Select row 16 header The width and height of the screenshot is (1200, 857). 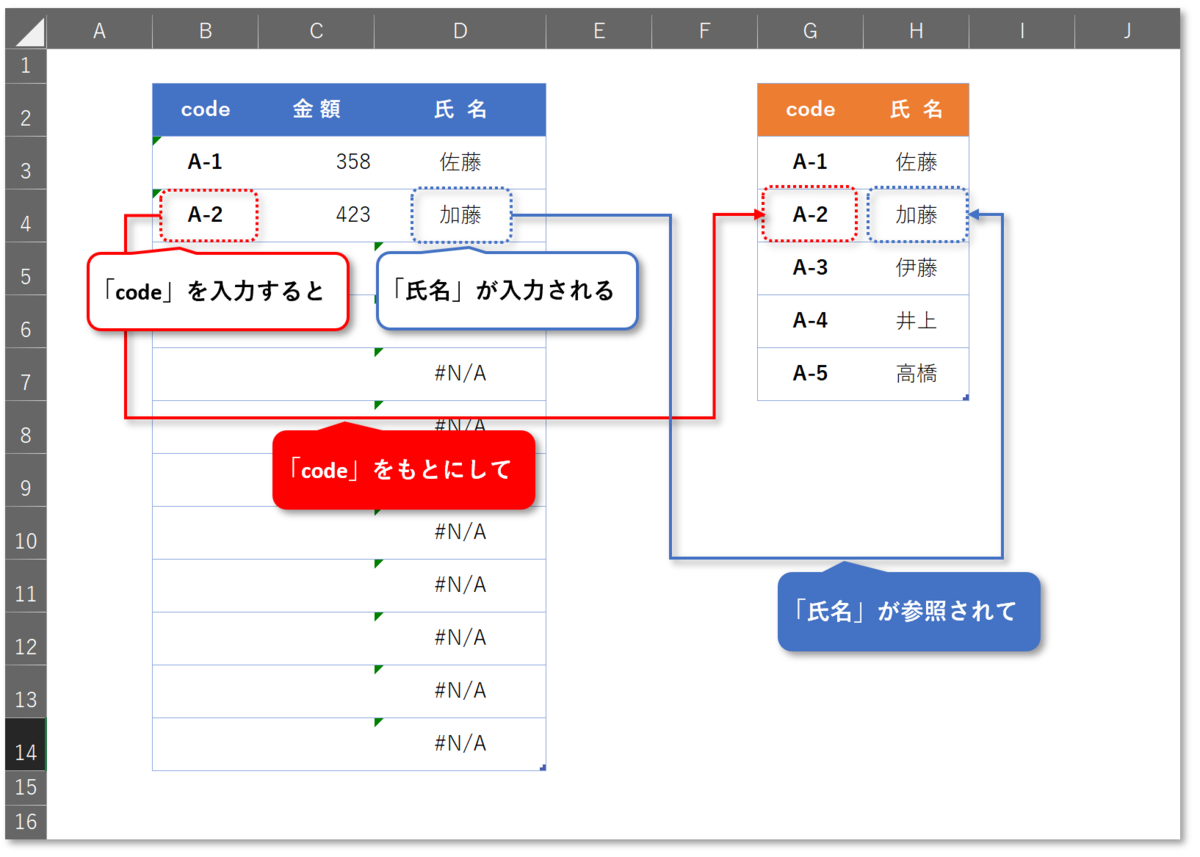pos(26,822)
